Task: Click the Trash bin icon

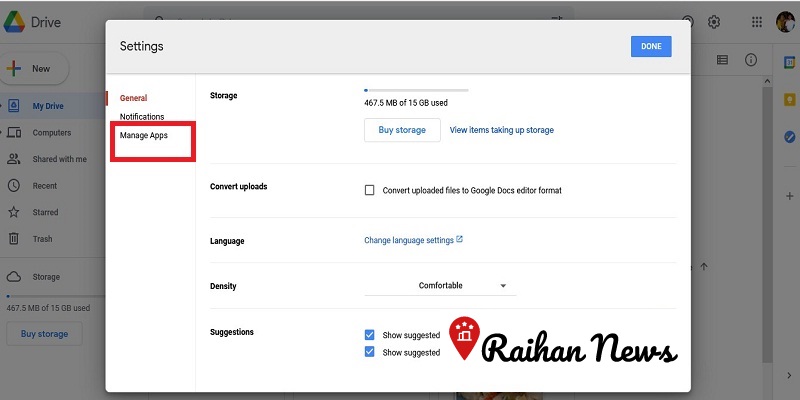Action: point(14,238)
